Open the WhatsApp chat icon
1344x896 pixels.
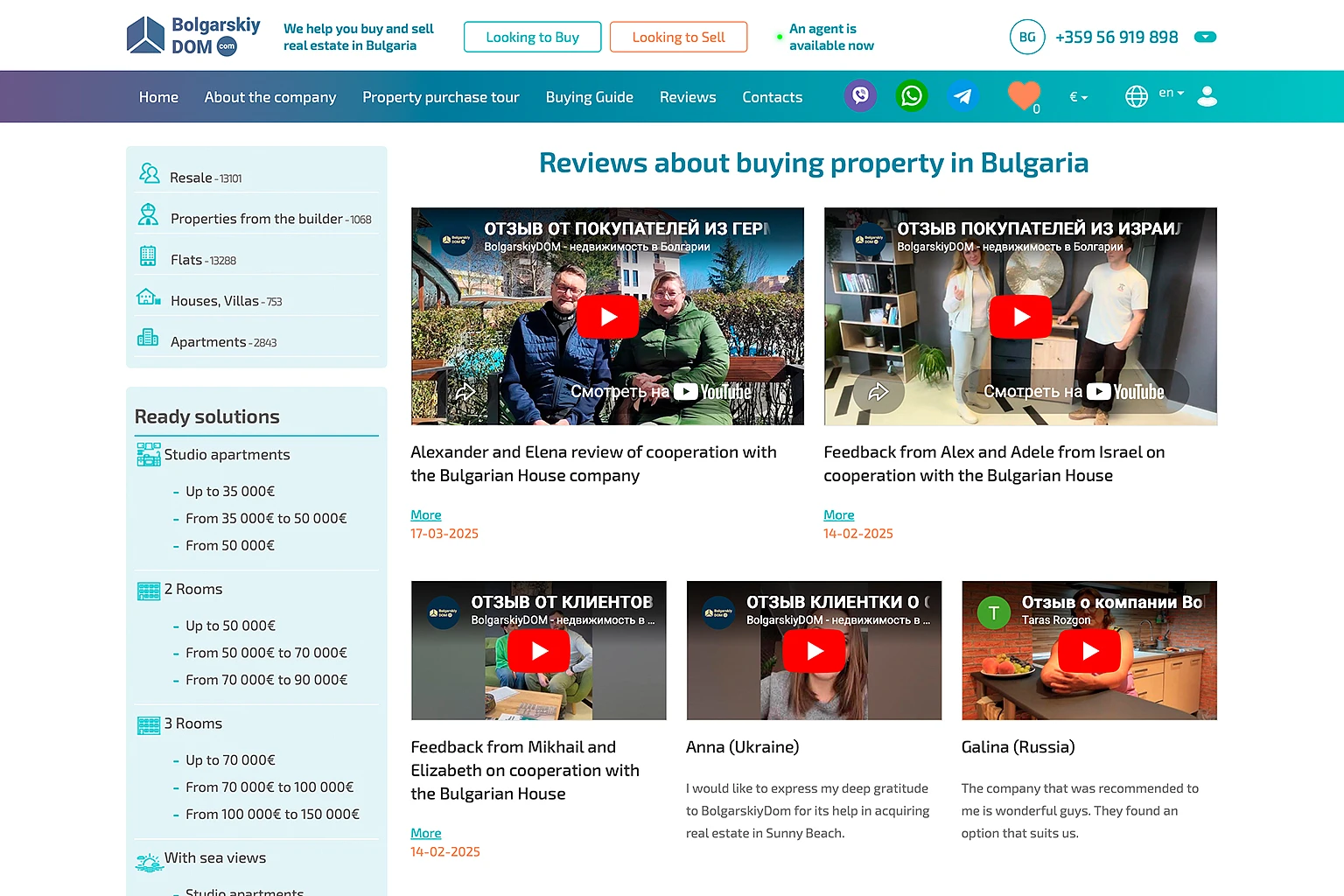912,95
